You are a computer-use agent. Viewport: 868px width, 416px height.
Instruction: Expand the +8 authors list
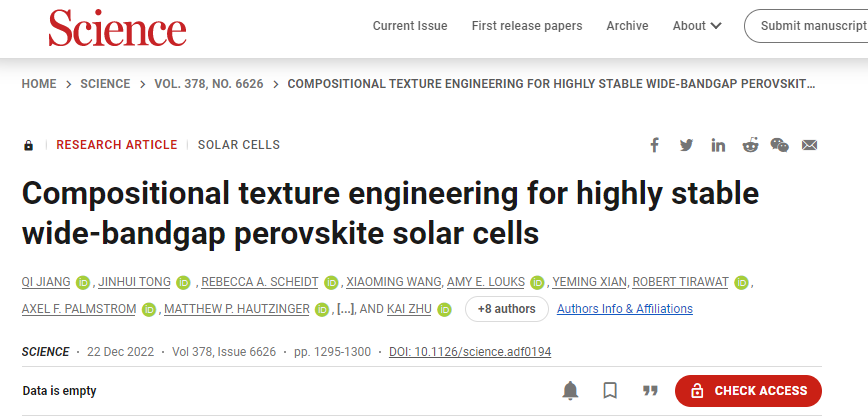(x=507, y=309)
